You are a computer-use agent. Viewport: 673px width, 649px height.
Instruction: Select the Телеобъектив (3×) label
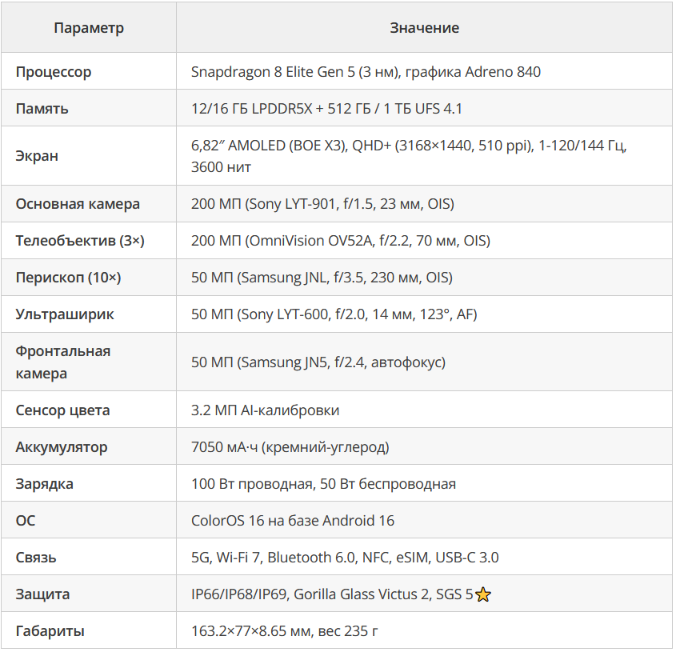click(80, 241)
